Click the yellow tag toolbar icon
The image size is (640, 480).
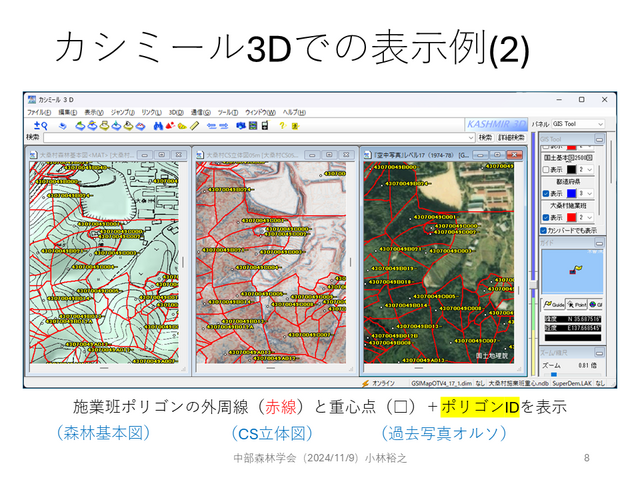(182, 126)
